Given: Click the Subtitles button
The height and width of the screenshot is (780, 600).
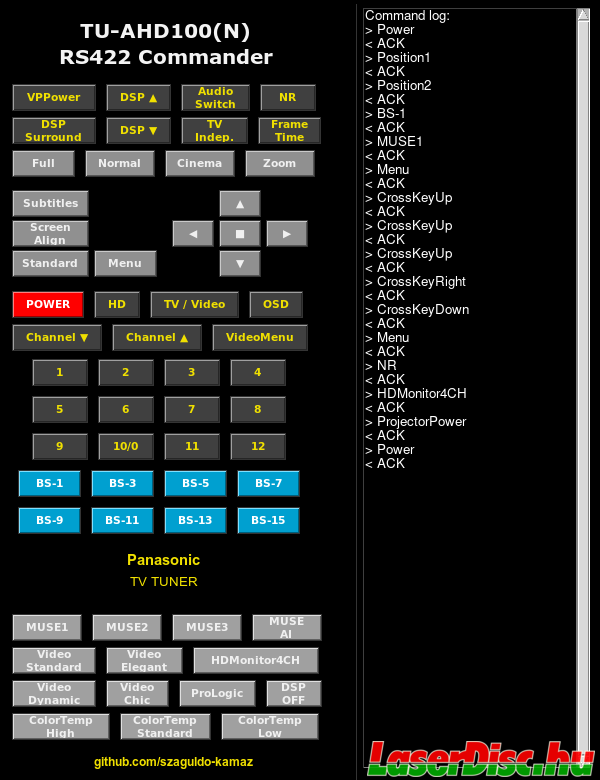Looking at the screenshot, I should click(x=51, y=203).
